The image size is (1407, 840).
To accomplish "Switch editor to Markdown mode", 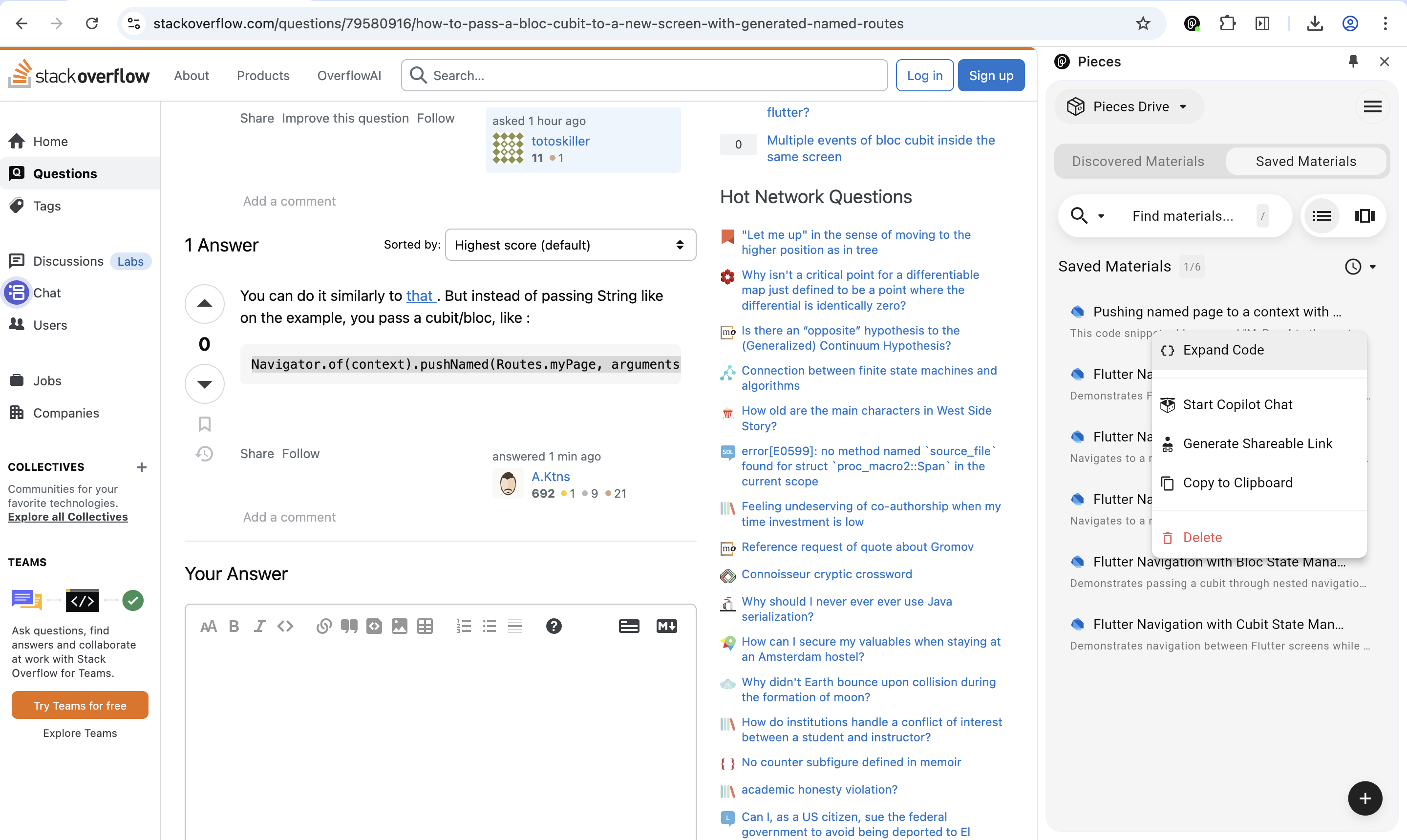I will coord(666,626).
